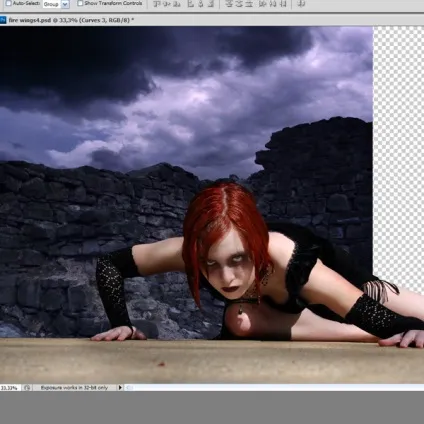Click the 33.33% zoom level field

click(x=10, y=388)
